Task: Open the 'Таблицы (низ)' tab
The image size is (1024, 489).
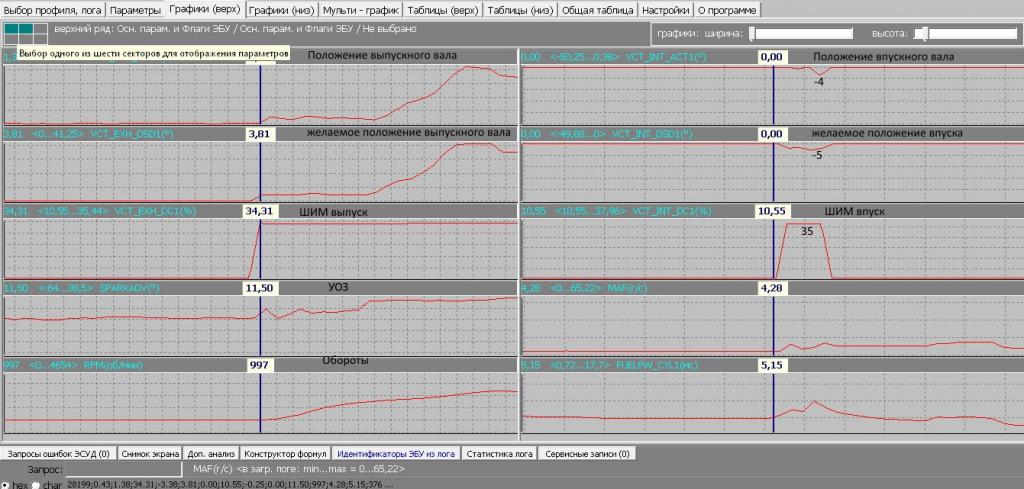Action: 520,10
